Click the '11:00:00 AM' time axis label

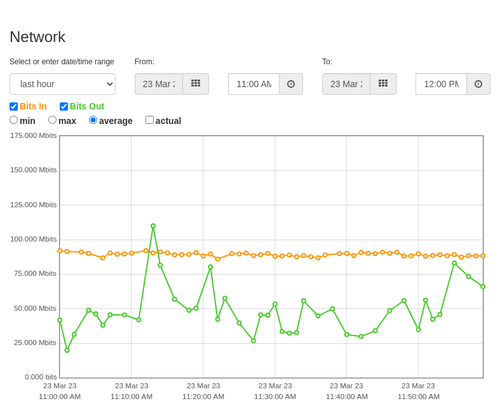(60, 397)
